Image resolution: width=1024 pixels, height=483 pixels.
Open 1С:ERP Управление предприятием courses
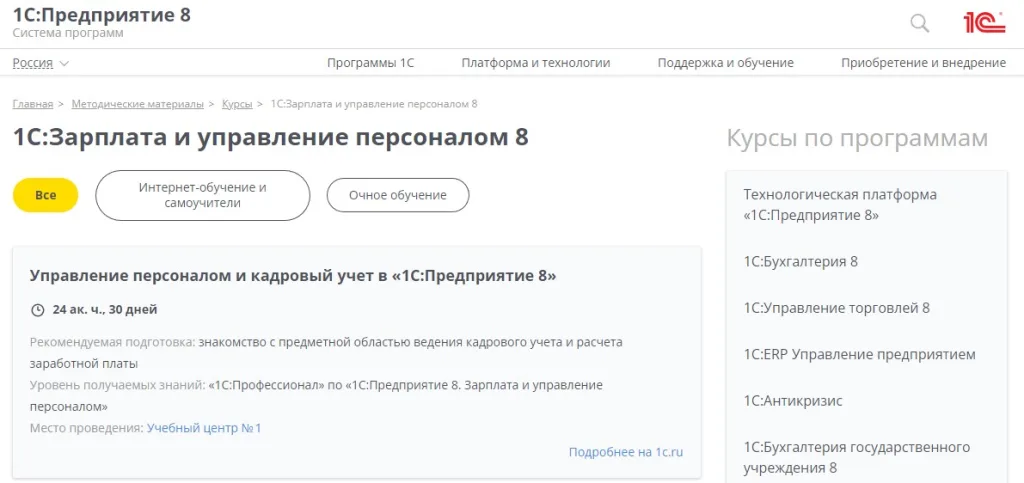[x=859, y=354]
